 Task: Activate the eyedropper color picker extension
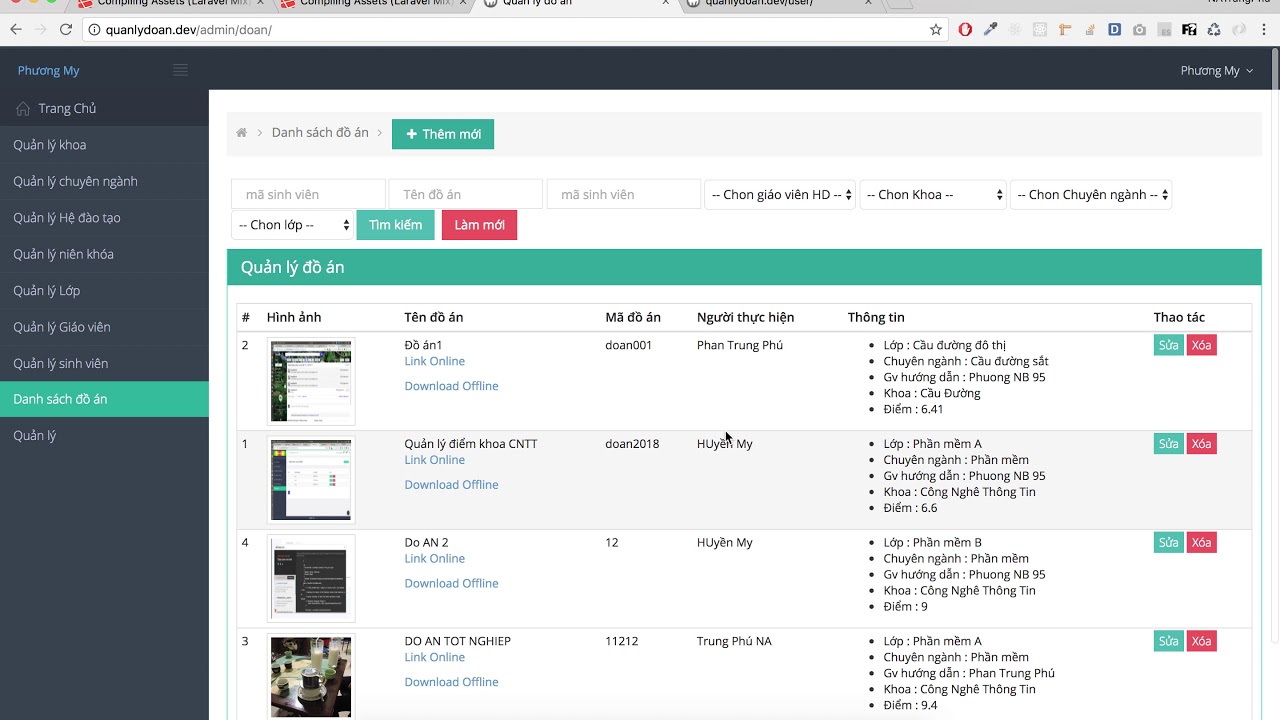[x=990, y=30]
